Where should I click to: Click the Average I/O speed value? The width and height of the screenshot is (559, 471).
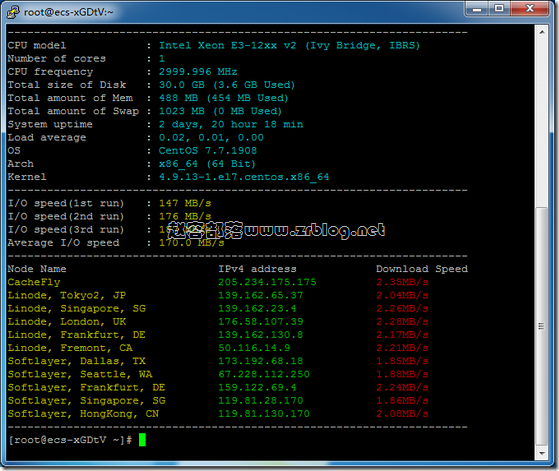[x=191, y=243]
